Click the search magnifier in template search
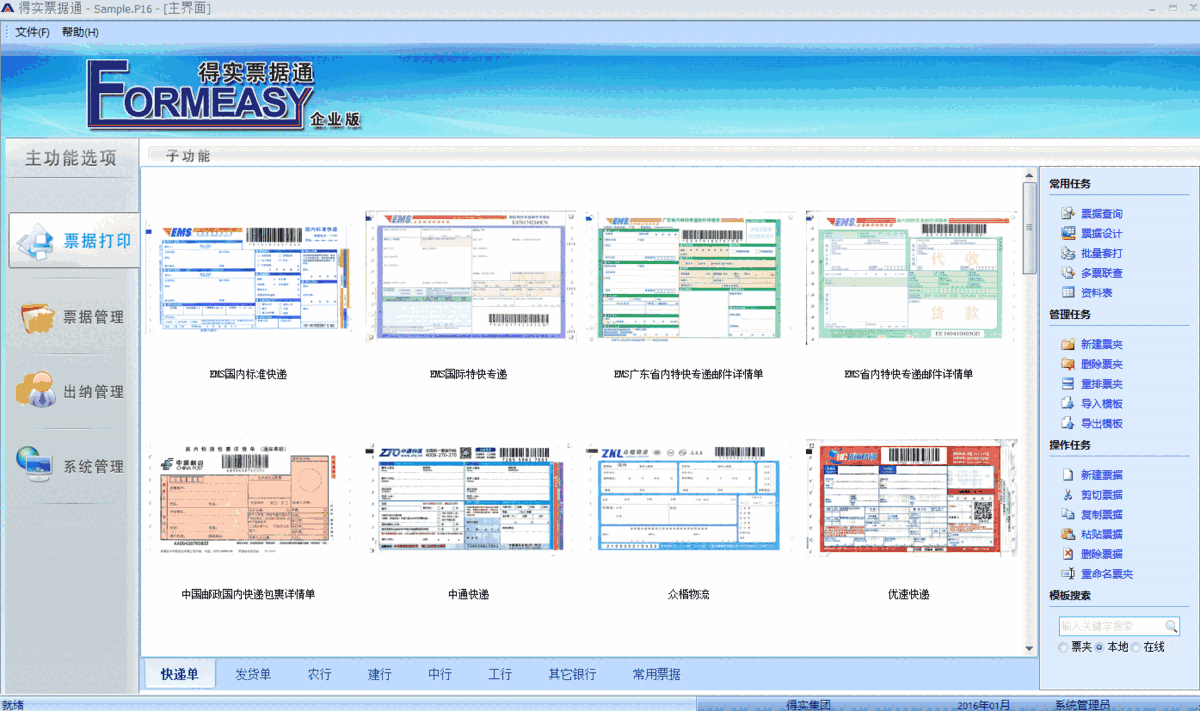 (x=1171, y=626)
